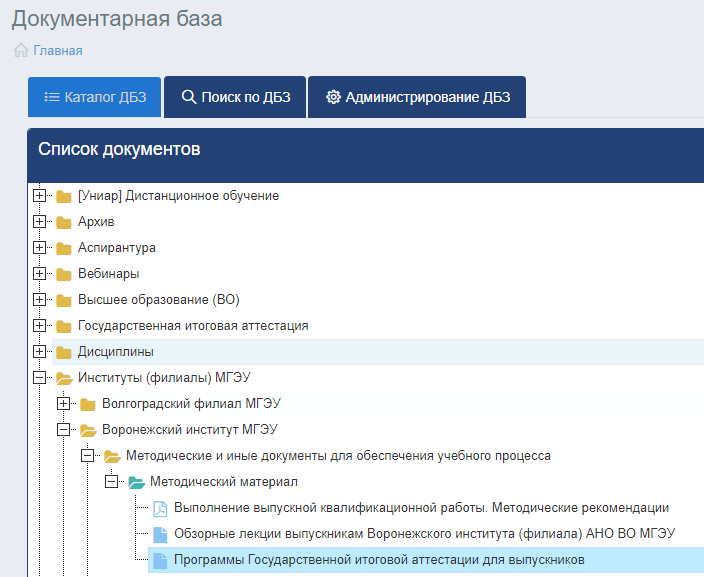This screenshot has height=577, width=704.
Task: Go to the Главная breadcrumb link
Action: [x=58, y=51]
